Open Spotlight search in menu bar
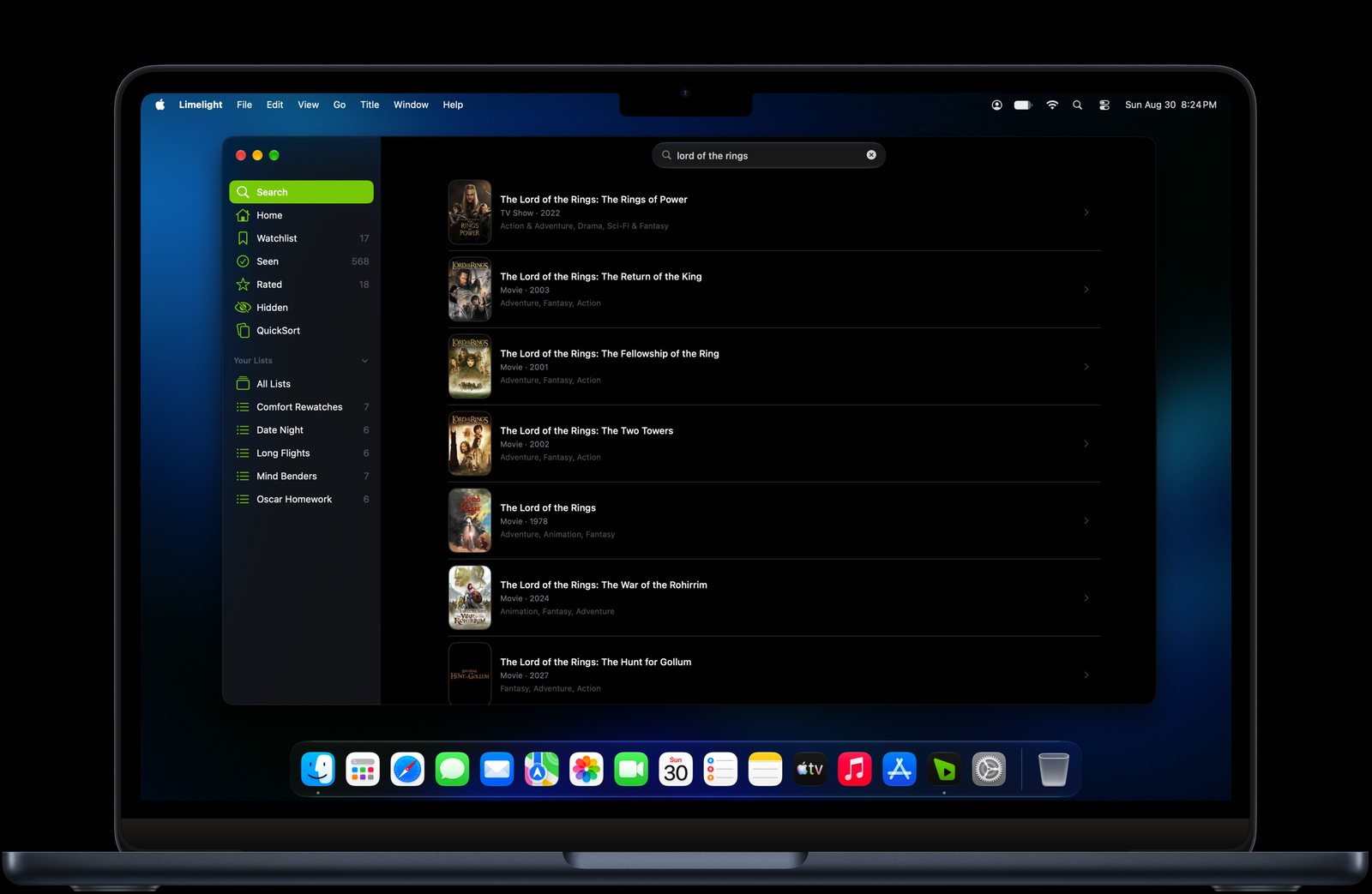The width and height of the screenshot is (1372, 894). pyautogui.click(x=1078, y=105)
